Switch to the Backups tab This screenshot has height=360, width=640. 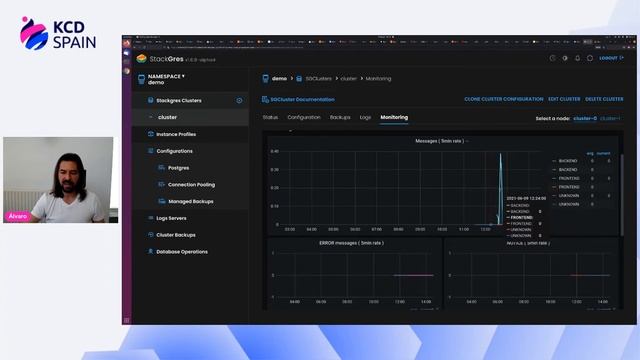[340, 117]
